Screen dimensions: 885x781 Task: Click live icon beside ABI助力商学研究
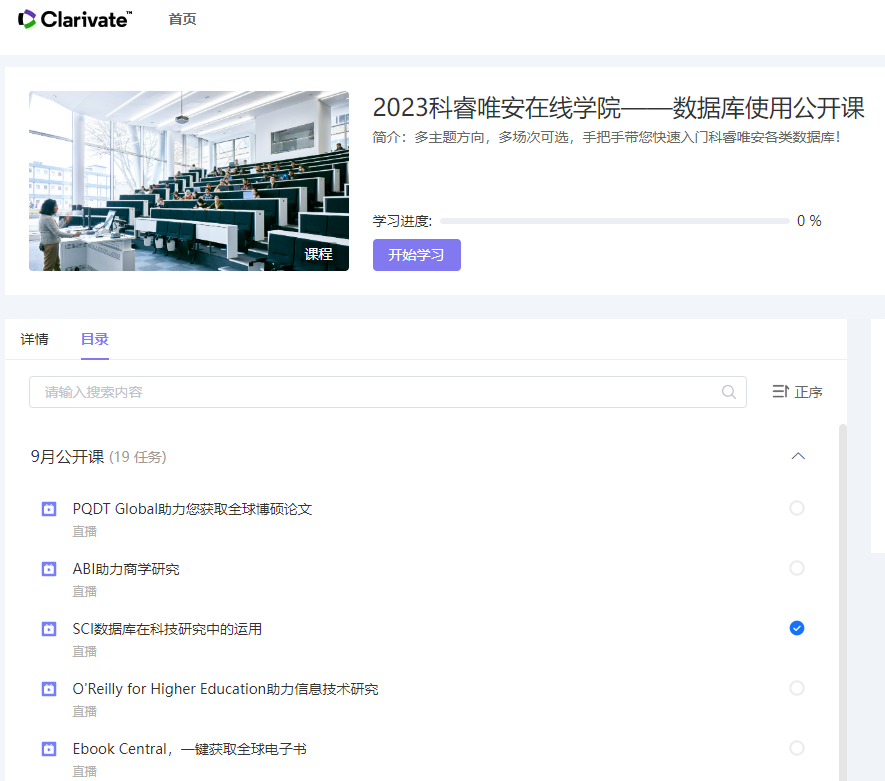tap(49, 569)
